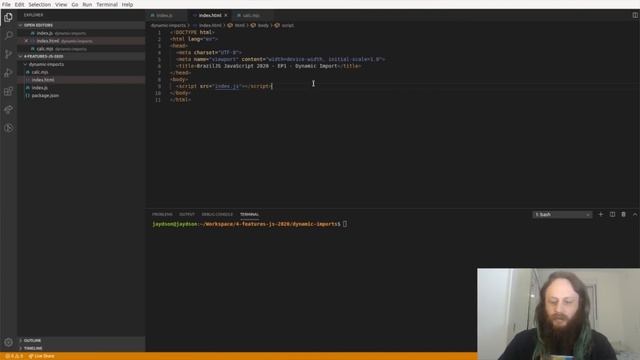Open the Edit menu
The width and height of the screenshot is (640, 360).
(19, 4)
